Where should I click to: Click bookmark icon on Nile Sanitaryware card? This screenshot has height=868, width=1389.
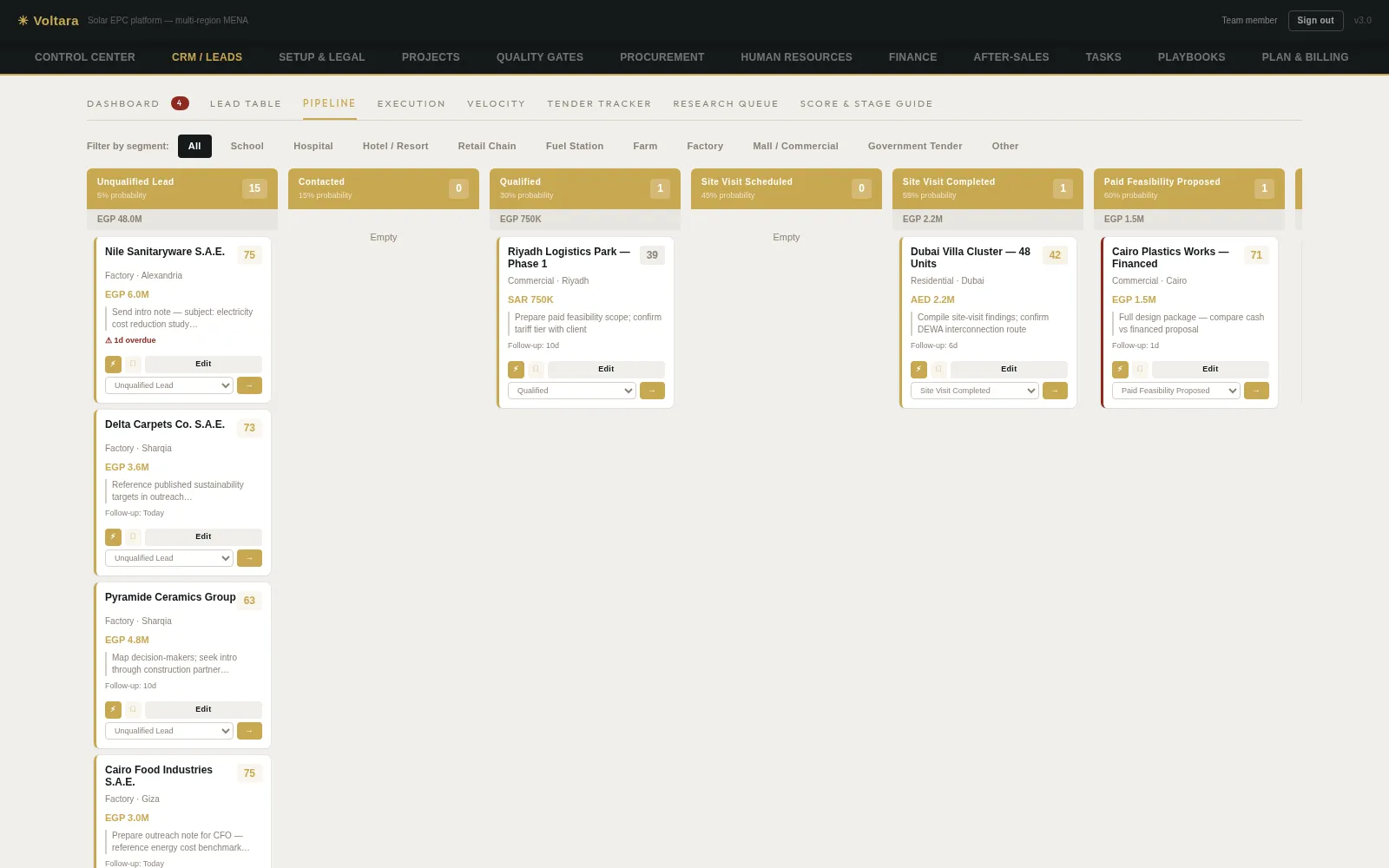[133, 365]
